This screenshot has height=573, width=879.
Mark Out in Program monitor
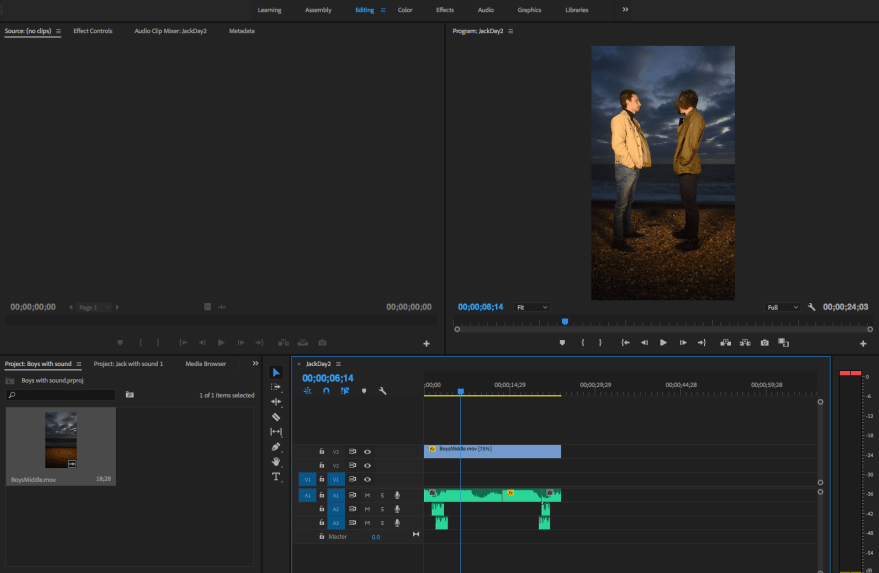600,343
